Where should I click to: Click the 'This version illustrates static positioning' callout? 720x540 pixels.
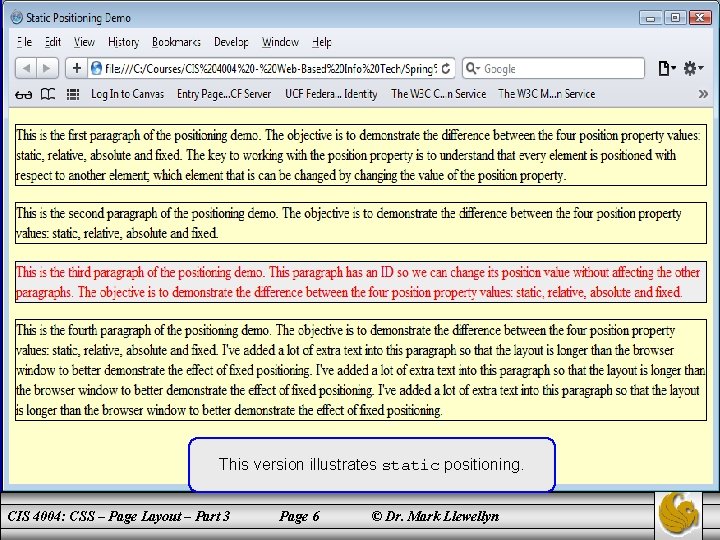(372, 464)
